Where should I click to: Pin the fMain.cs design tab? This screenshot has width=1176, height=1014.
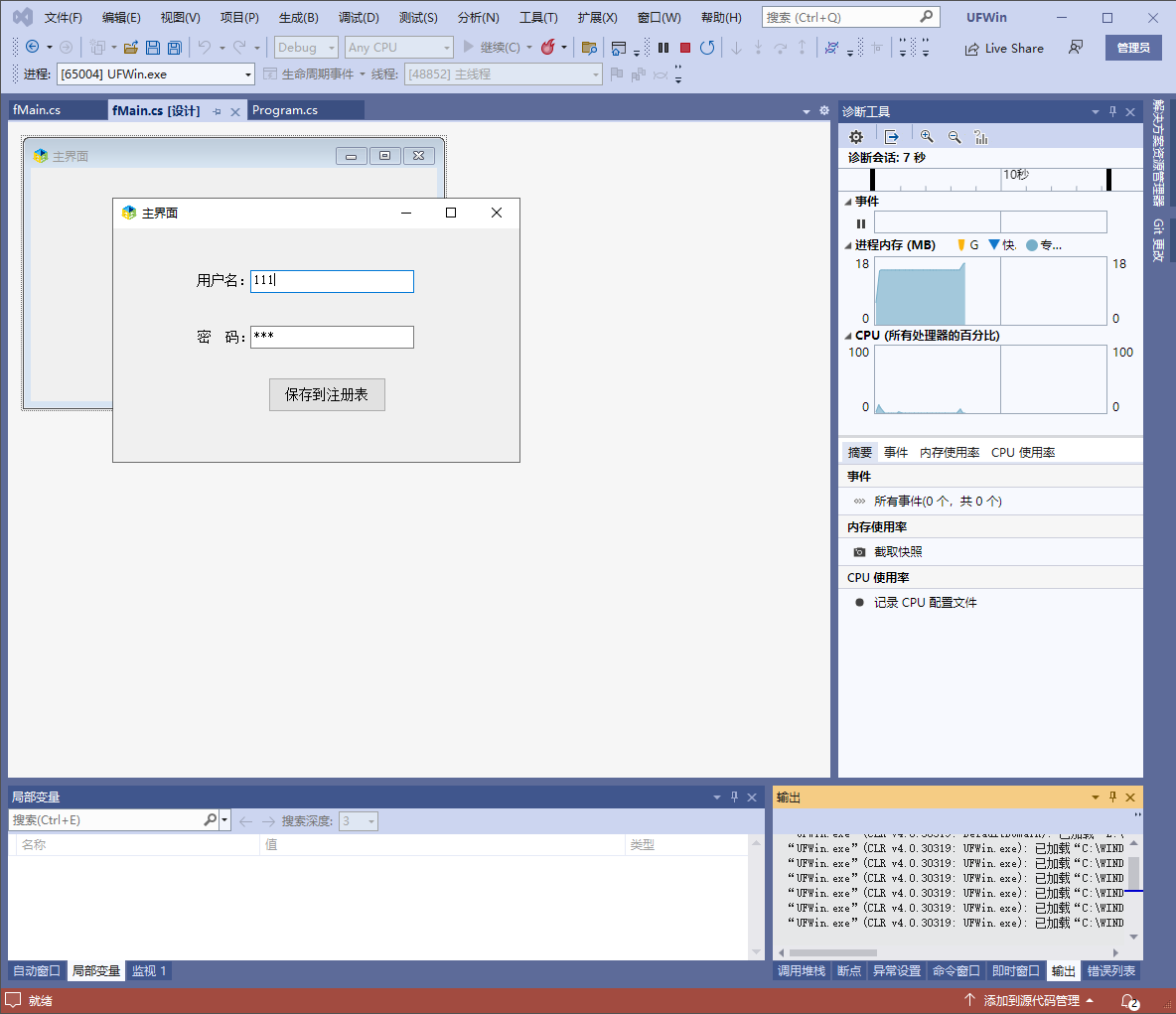point(217,111)
